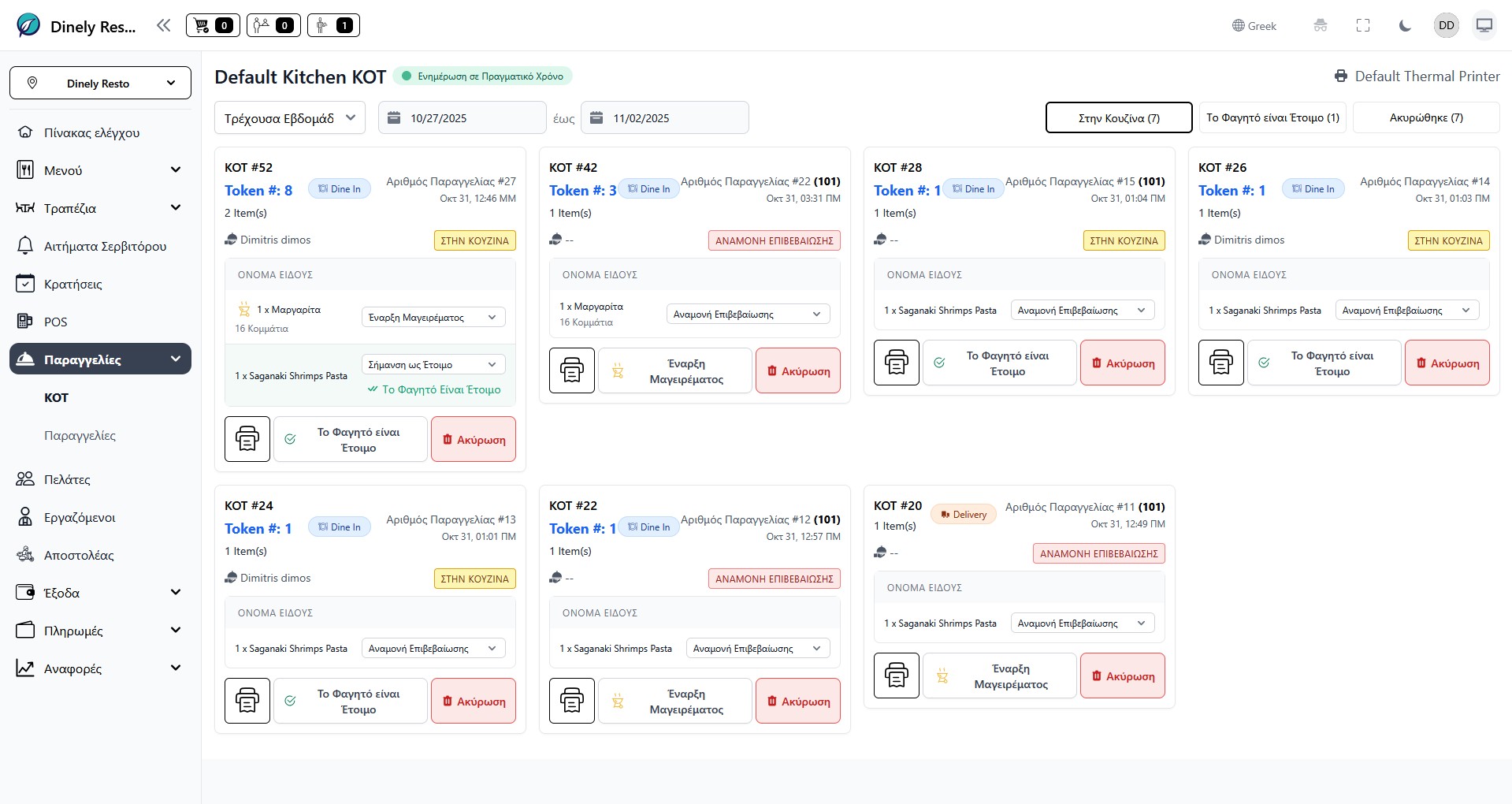Select the 'Στην Κουζίνα (7)' filter tab

pos(1118,118)
